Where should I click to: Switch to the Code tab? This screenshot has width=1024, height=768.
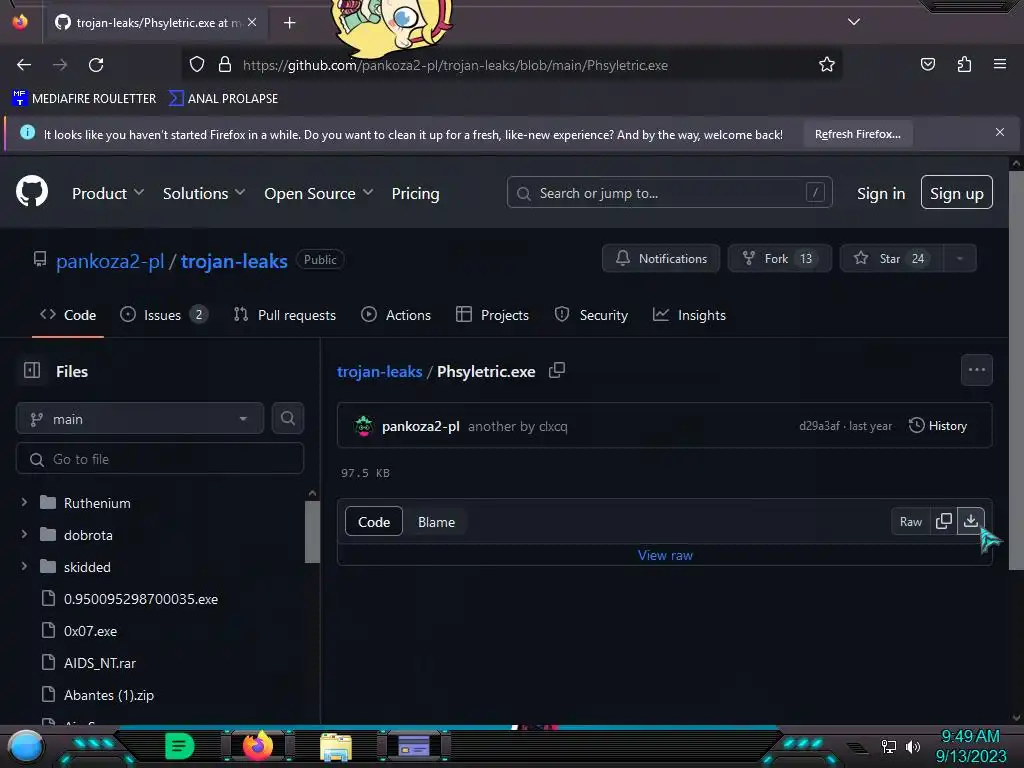pos(68,315)
